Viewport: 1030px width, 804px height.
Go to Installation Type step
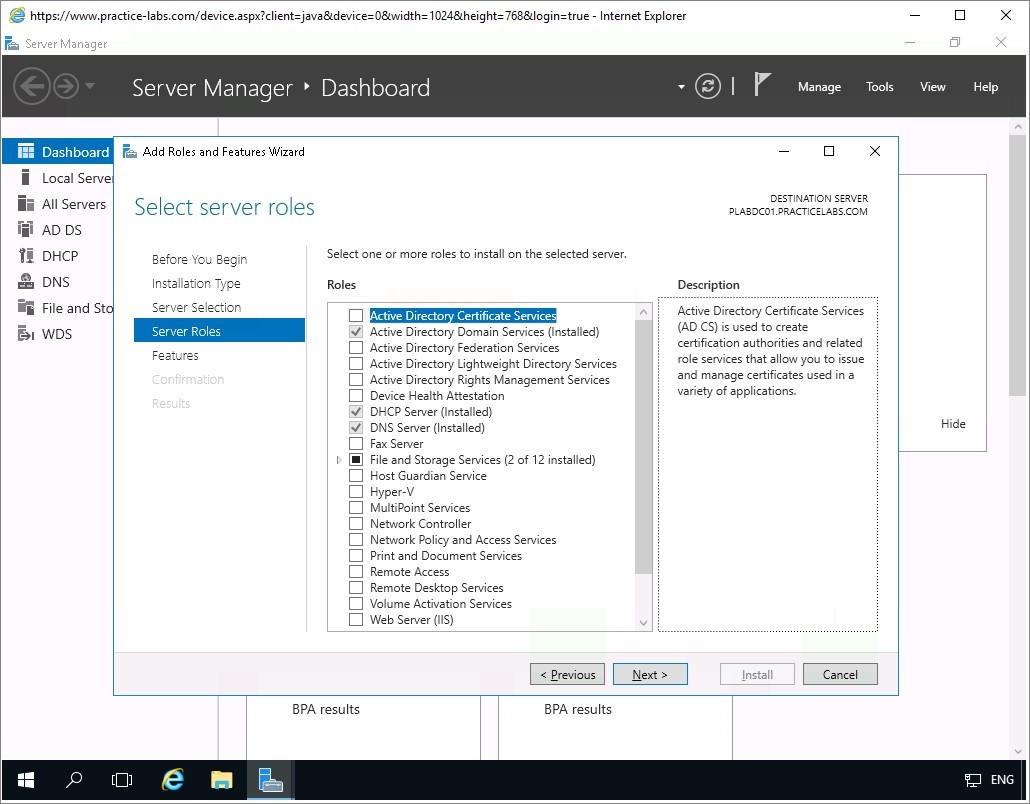(196, 283)
